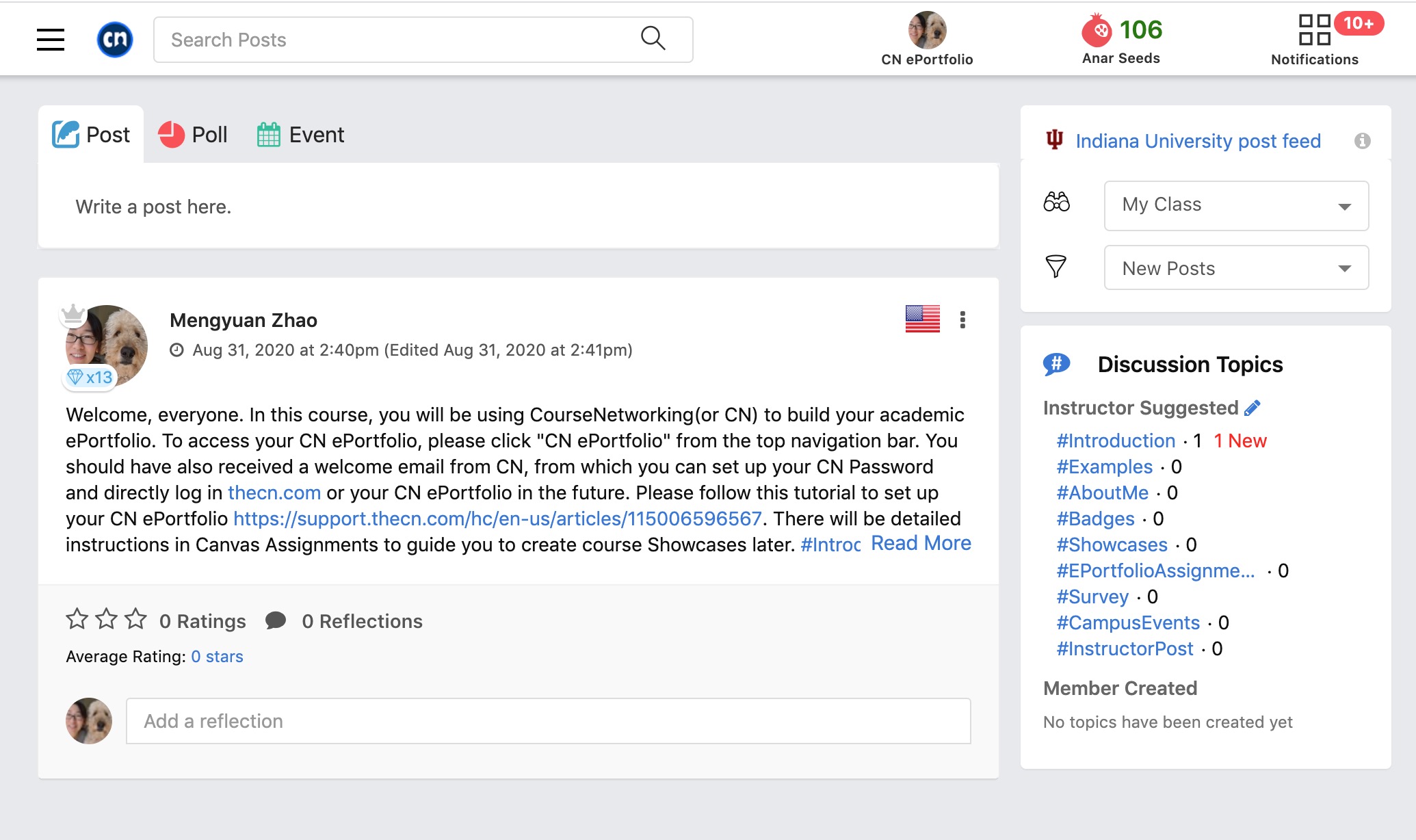Select the Post tab
The height and width of the screenshot is (840, 1416).
pyautogui.click(x=91, y=135)
